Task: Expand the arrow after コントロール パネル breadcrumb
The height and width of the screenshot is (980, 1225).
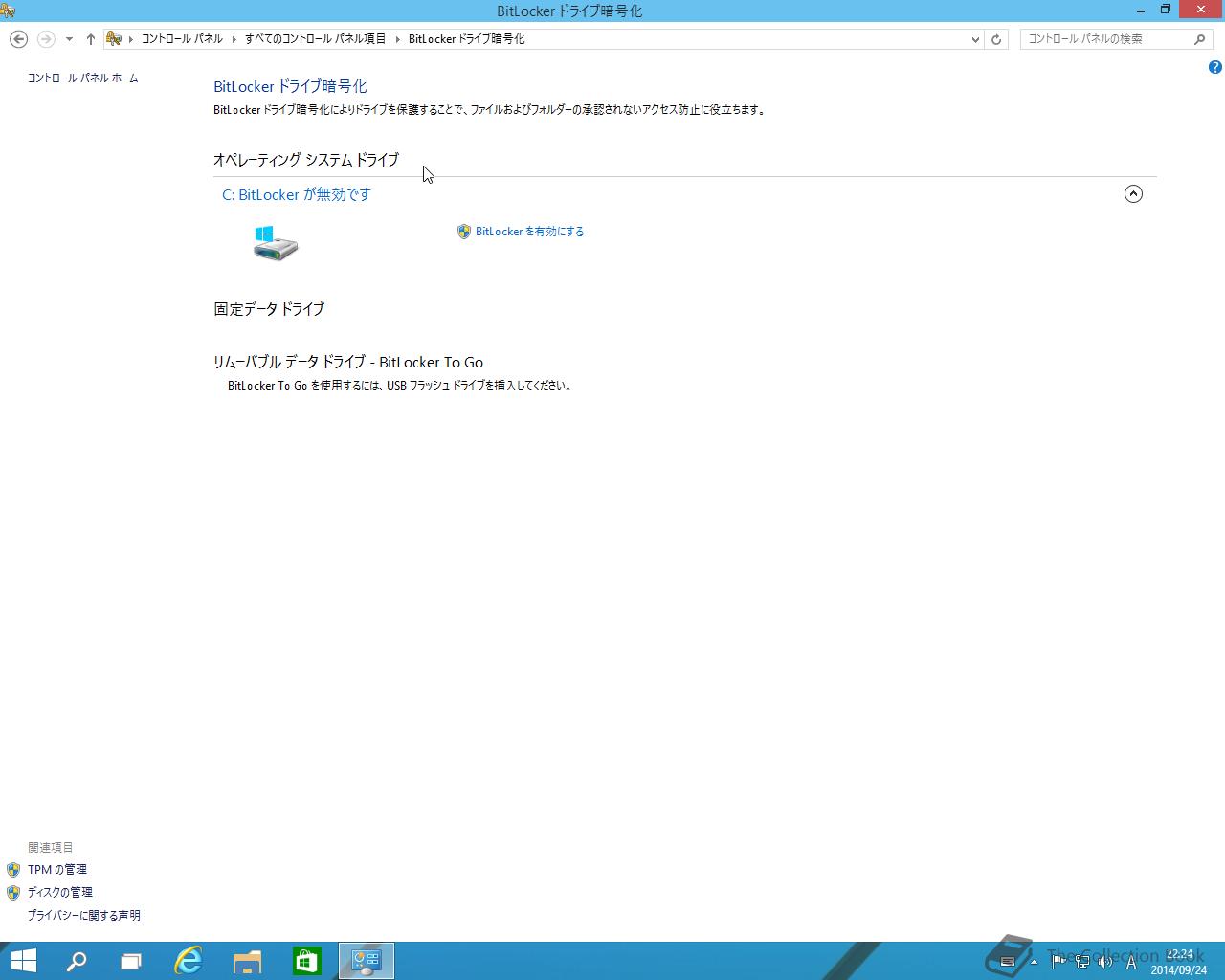Action: click(234, 39)
